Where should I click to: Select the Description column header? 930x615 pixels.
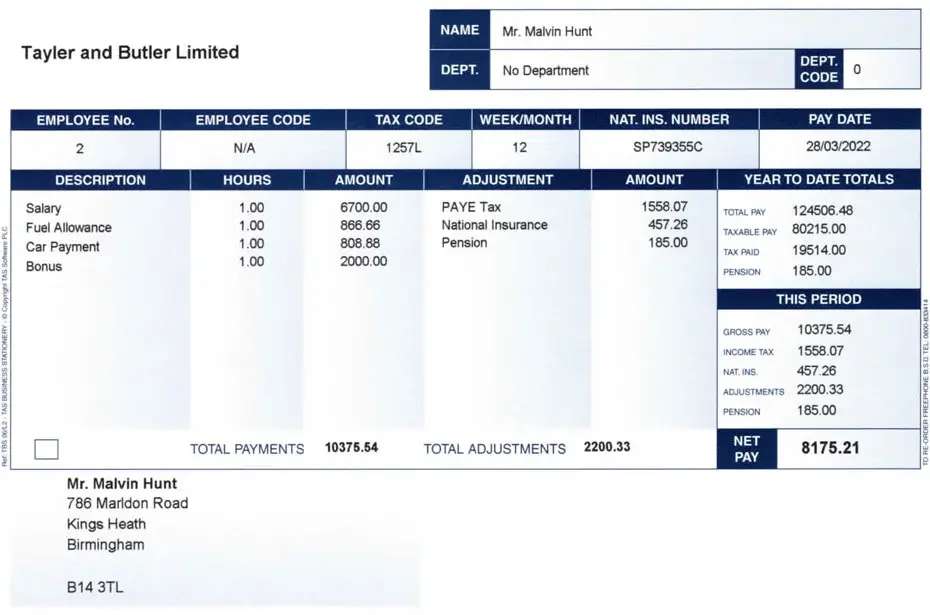[100, 180]
